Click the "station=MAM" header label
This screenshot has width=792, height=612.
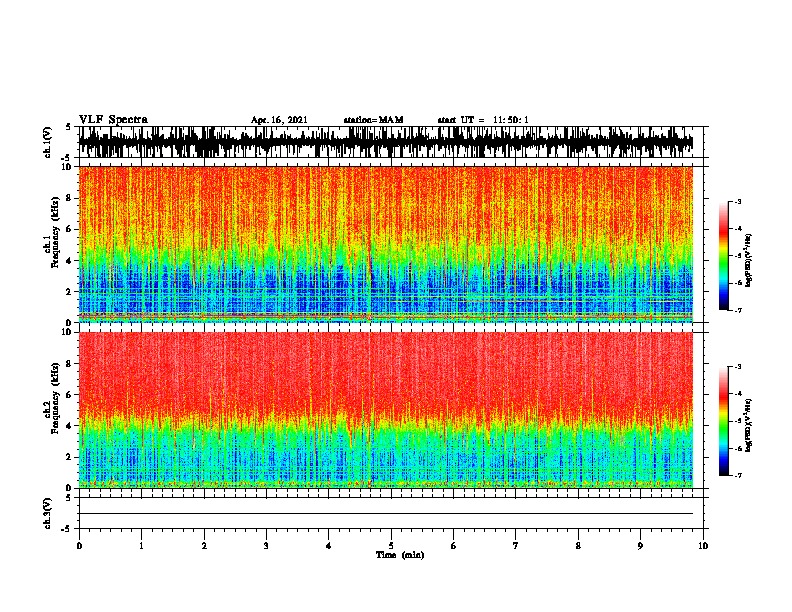point(373,120)
